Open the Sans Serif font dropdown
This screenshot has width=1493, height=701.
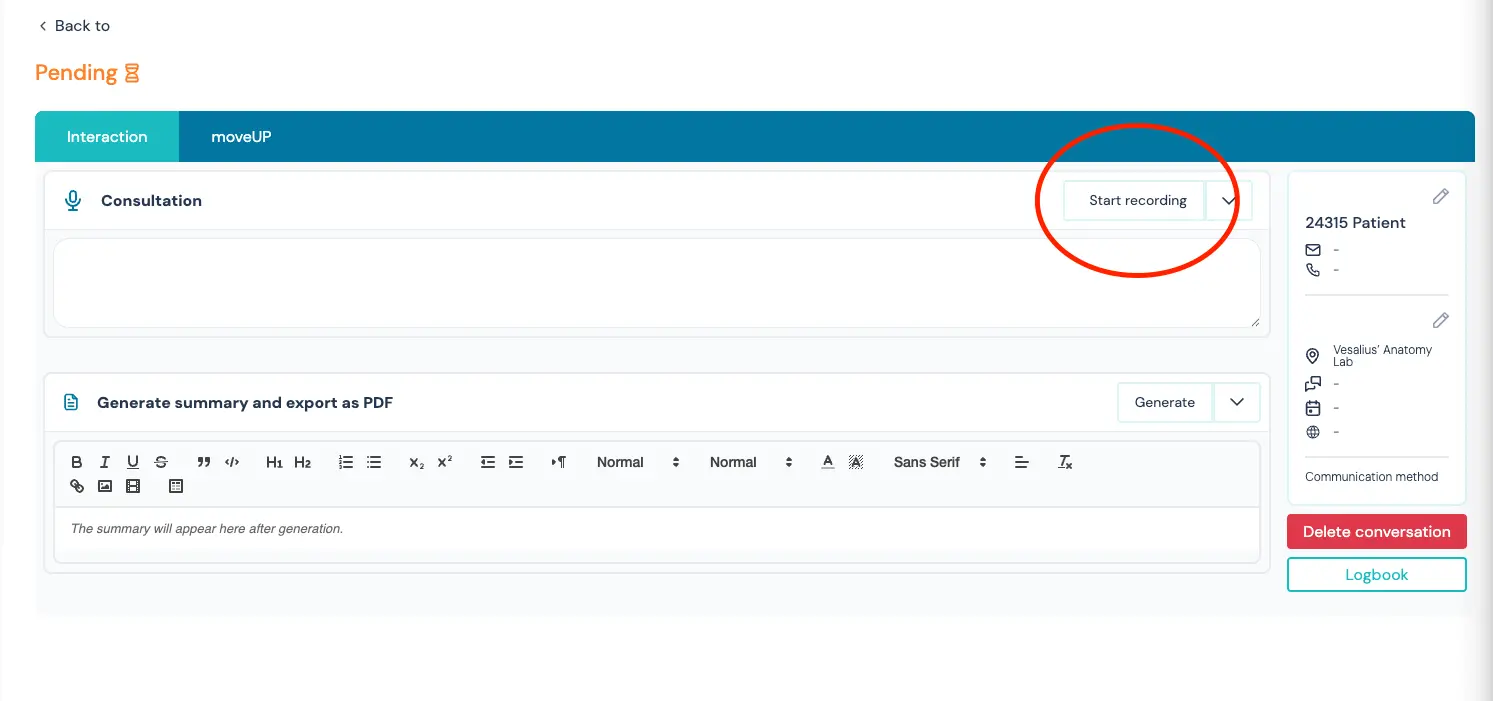(x=940, y=462)
